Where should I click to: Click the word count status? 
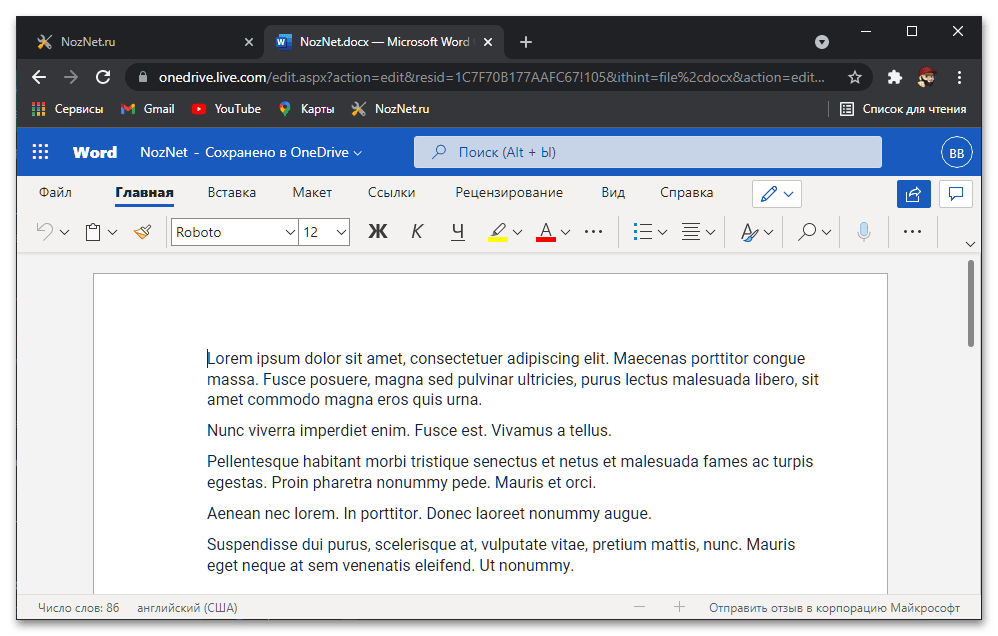pos(78,608)
